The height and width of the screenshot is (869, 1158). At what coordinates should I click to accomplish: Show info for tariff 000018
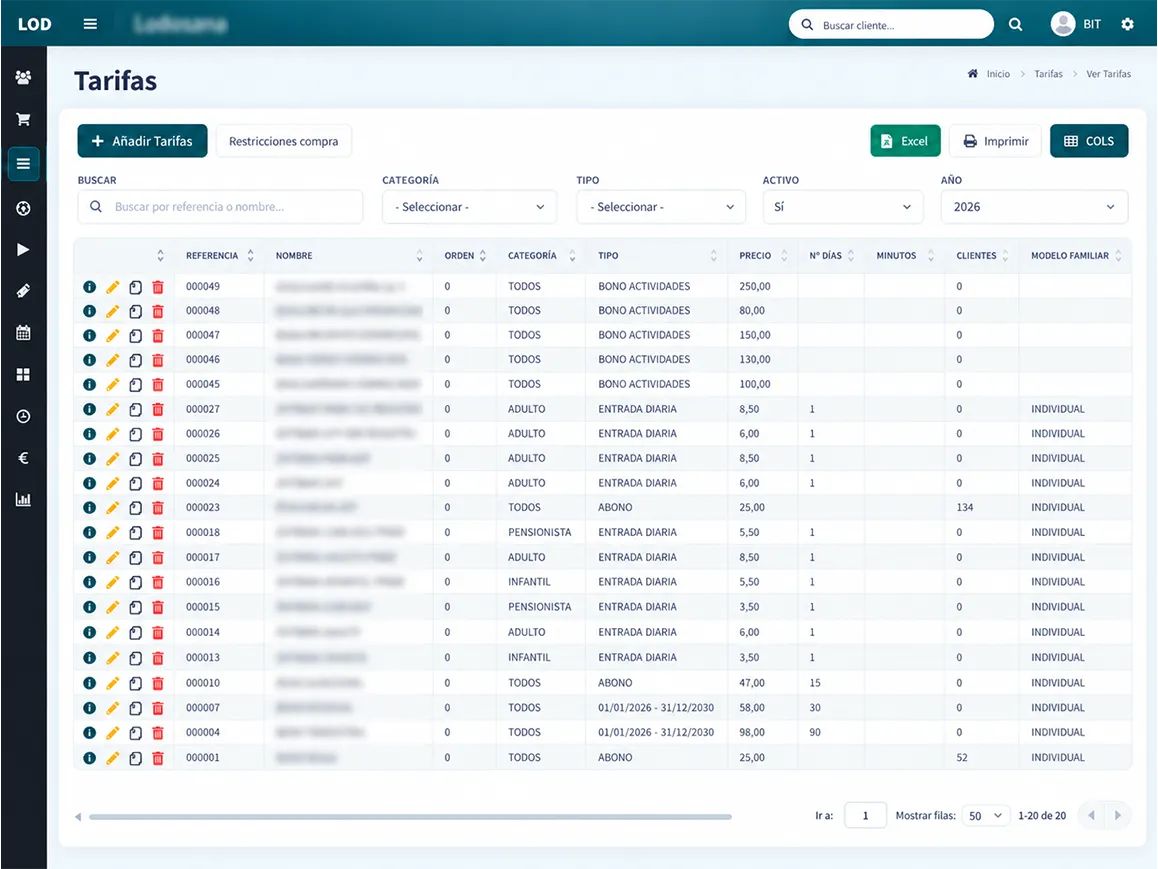click(89, 532)
